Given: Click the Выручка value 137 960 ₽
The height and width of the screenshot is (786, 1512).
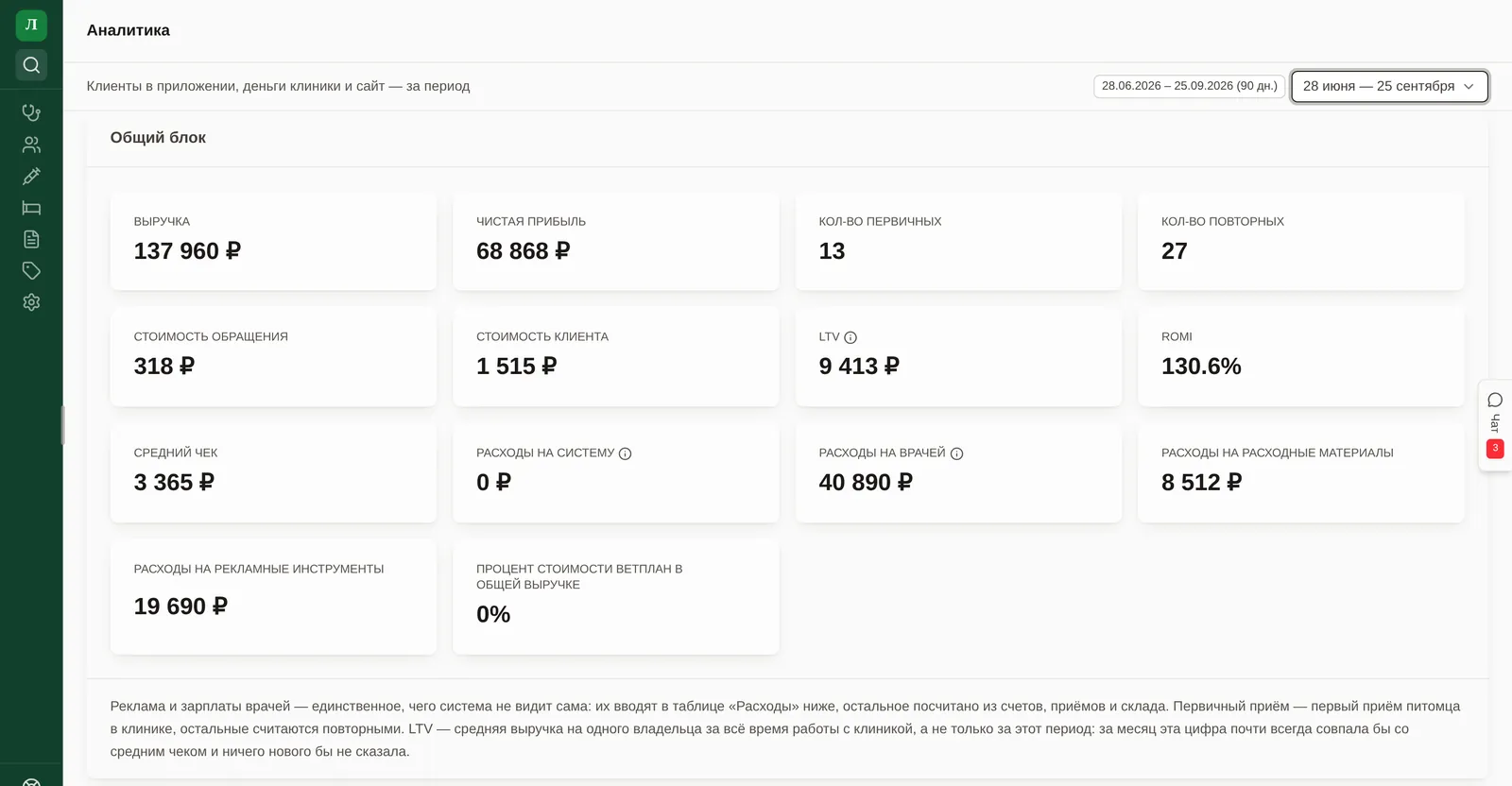Looking at the screenshot, I should (x=187, y=251).
